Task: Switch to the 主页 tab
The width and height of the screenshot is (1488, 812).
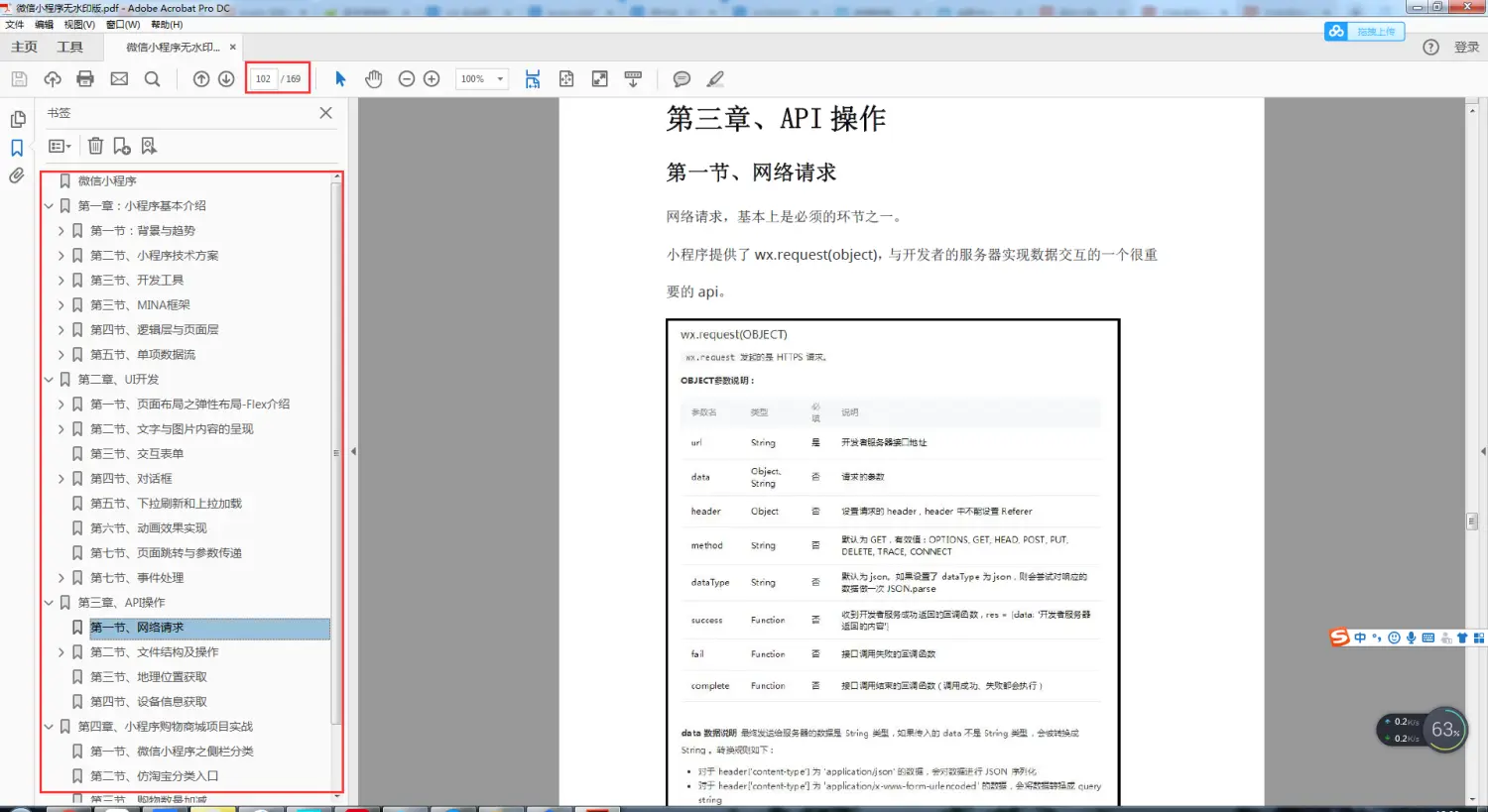Action: point(24,48)
